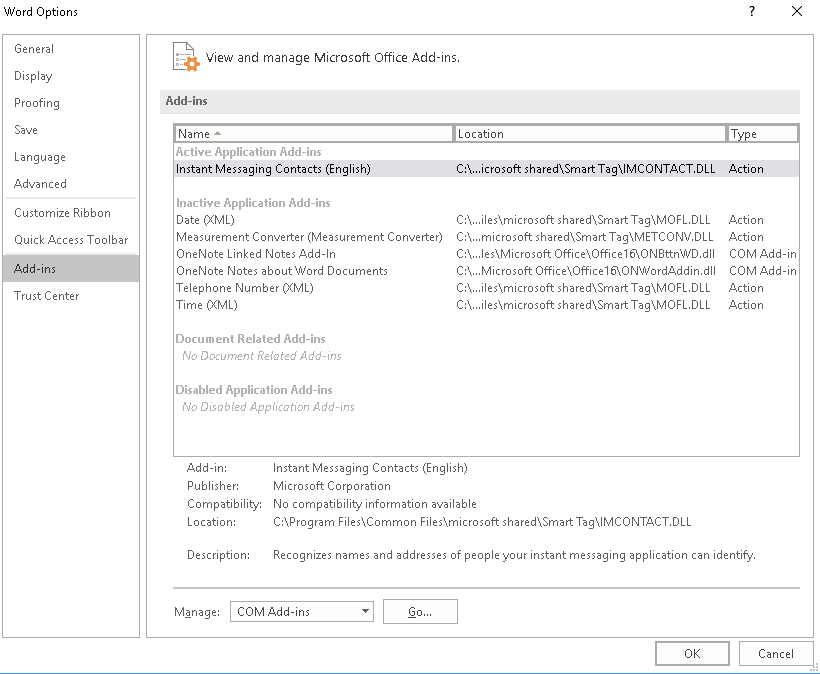
Task: Click the Active Application Add-ins group heading
Action: click(248, 152)
